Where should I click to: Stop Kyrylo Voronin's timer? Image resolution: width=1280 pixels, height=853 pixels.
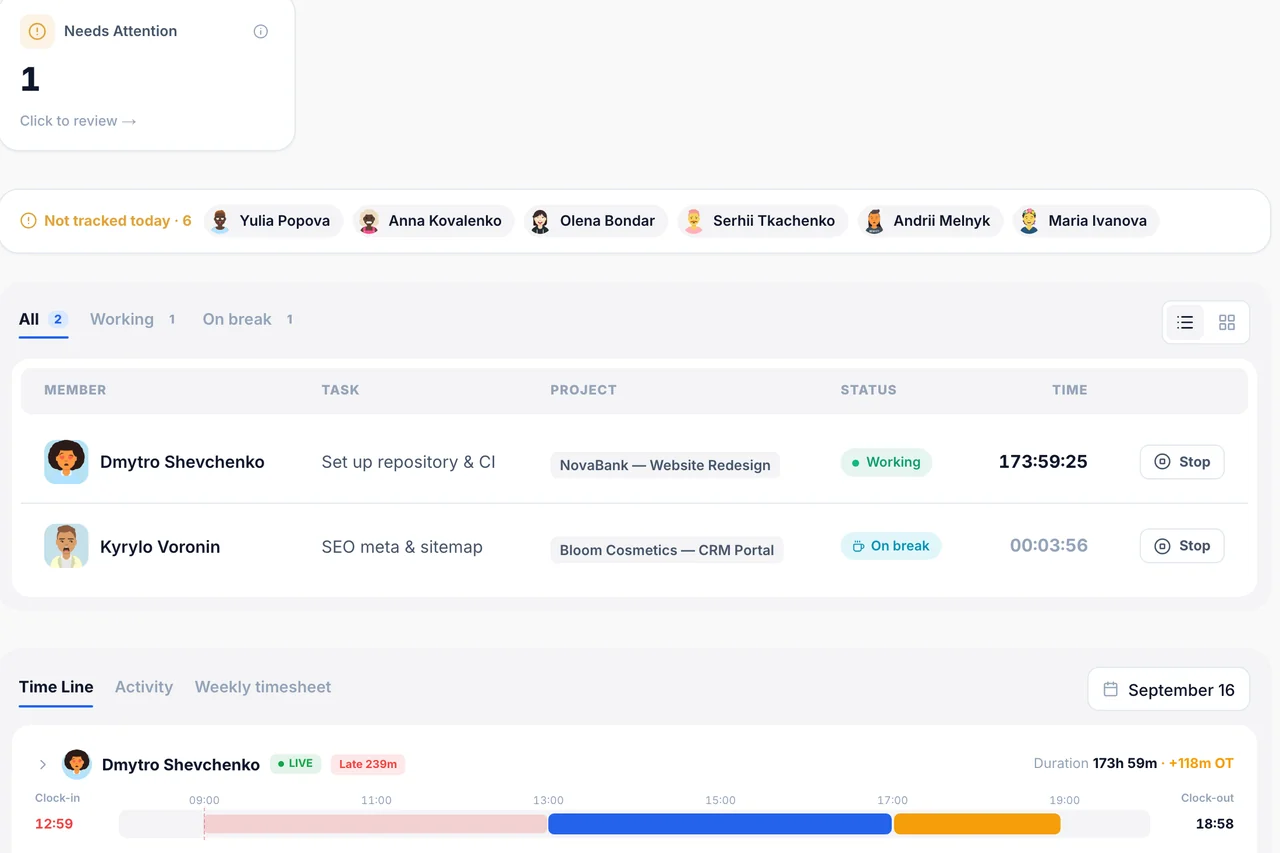click(x=1182, y=546)
